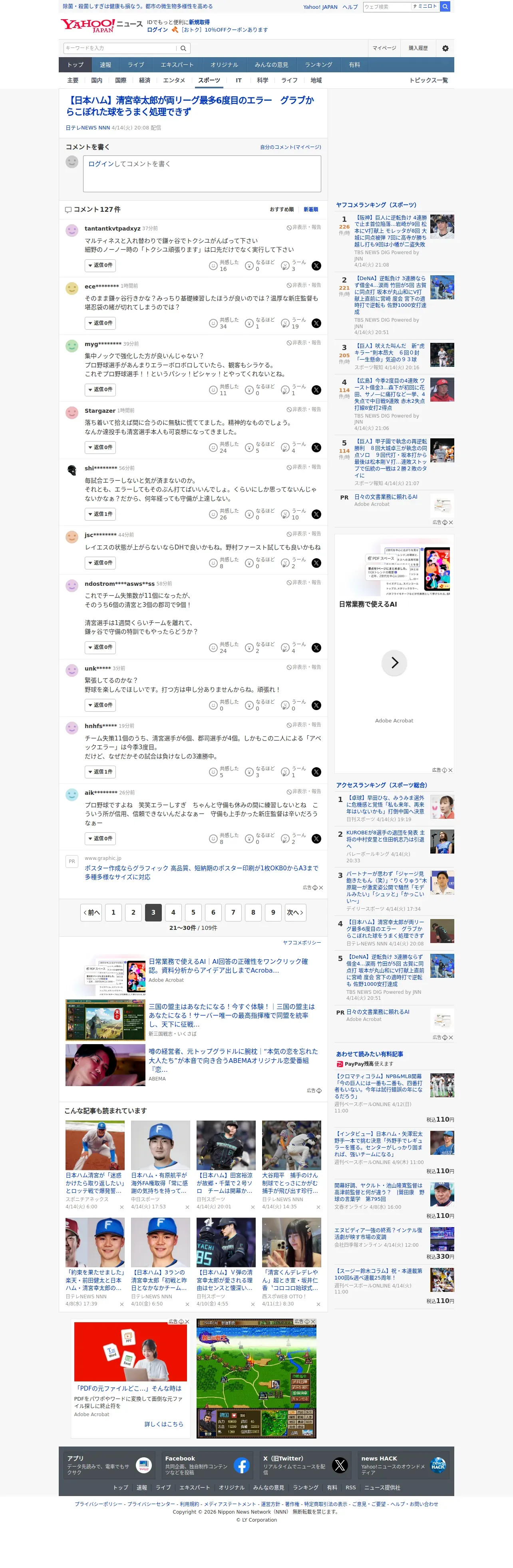Click 共感した smiley on tantantkvtpadxyz's comment
Viewport: 513px width, 1568px height.
pyautogui.click(x=213, y=265)
